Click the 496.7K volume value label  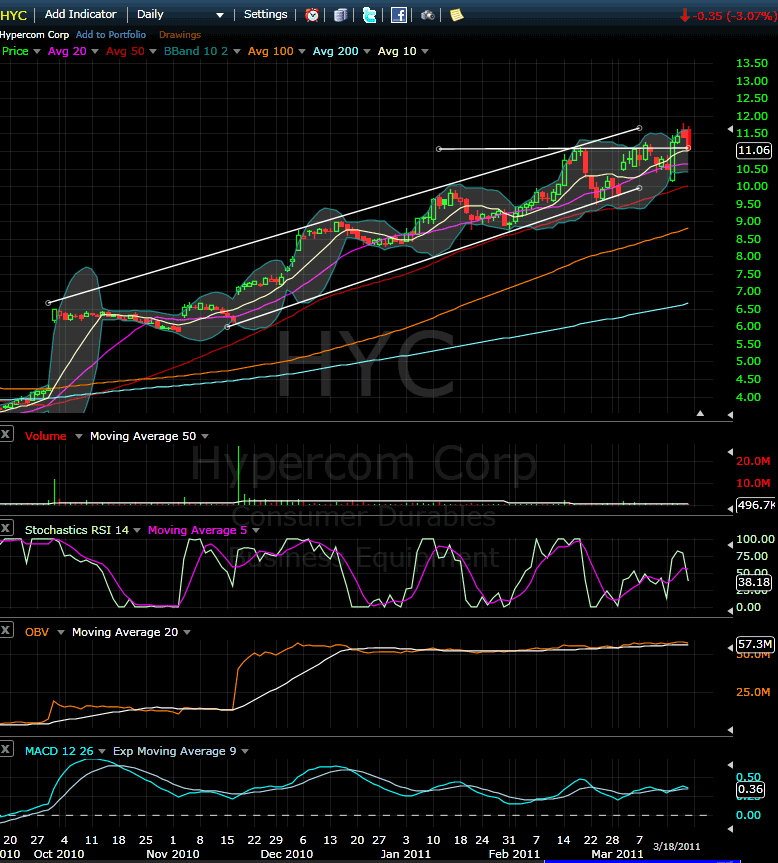pyautogui.click(x=756, y=505)
